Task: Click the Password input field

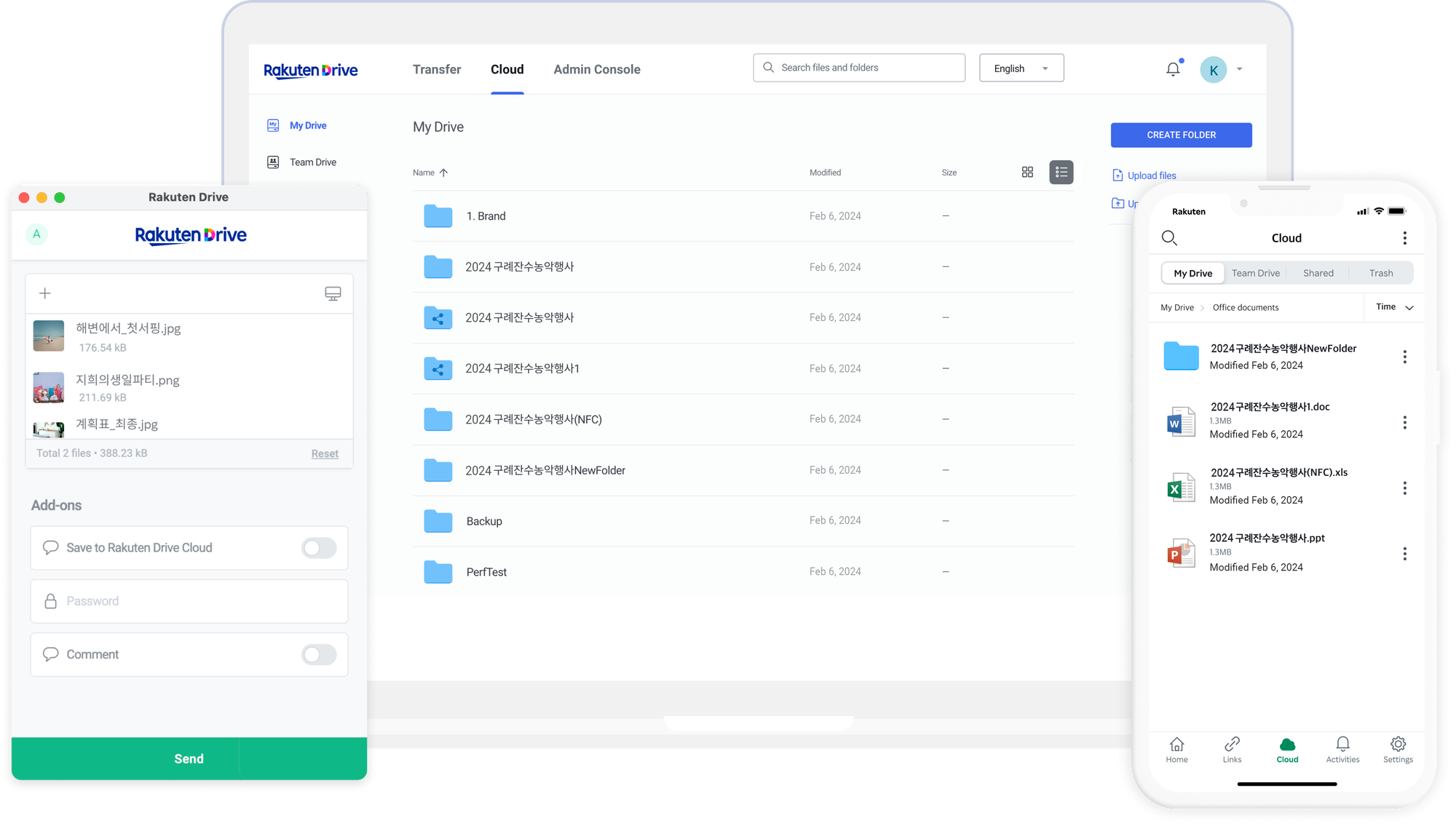Action: pyautogui.click(x=189, y=601)
